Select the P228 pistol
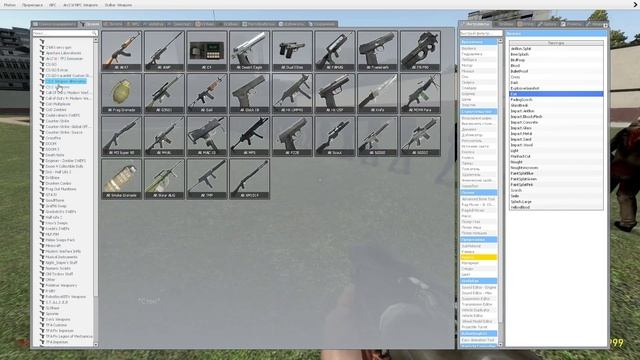Image resolution: width=640 pixels, height=360 pixels. click(x=292, y=136)
